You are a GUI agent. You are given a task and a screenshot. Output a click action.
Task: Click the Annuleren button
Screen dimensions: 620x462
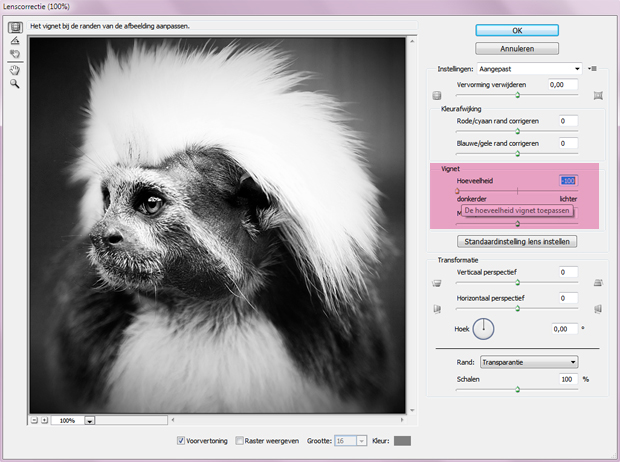(x=517, y=49)
